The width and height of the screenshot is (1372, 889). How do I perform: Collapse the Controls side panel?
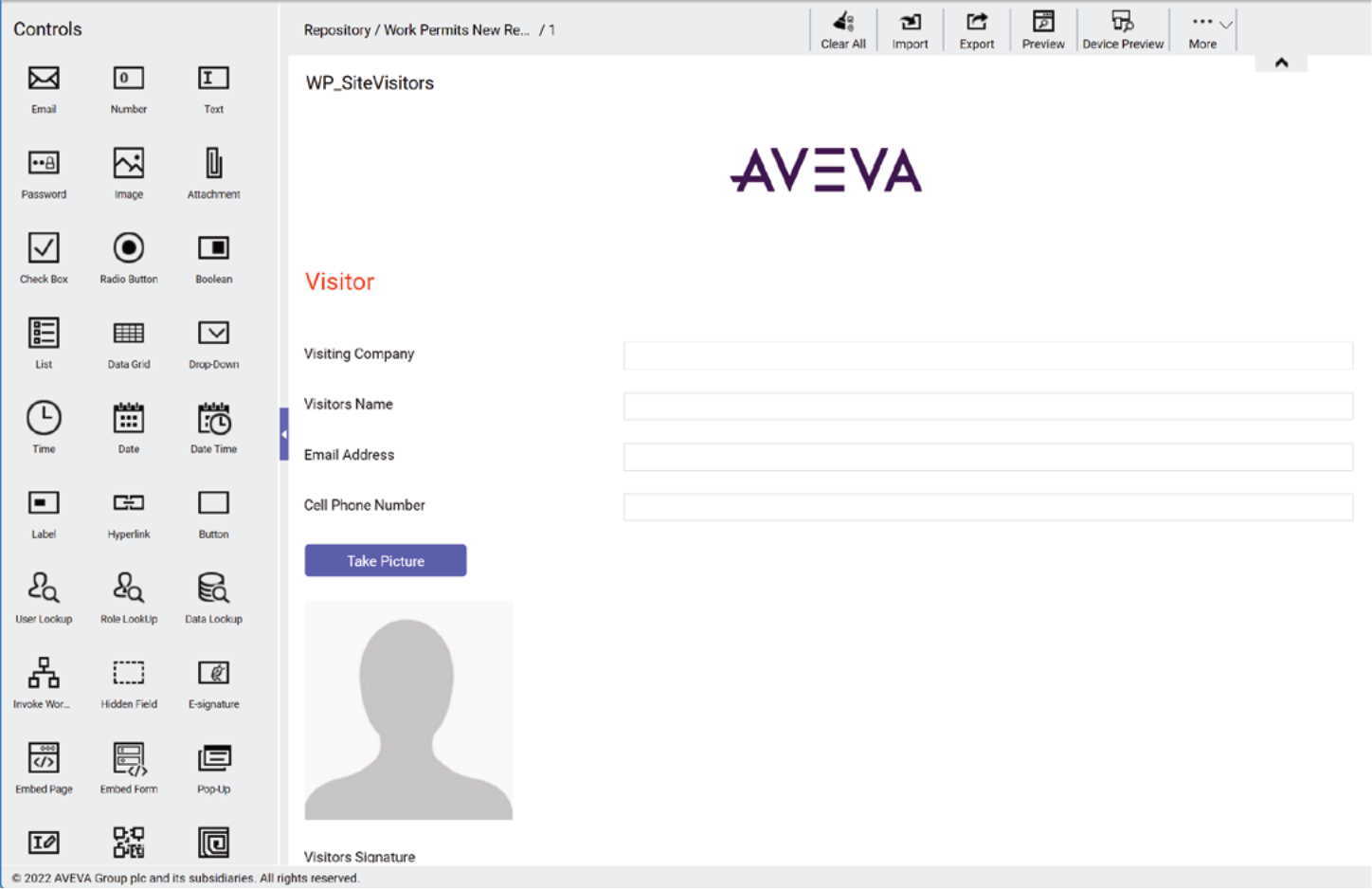(283, 434)
